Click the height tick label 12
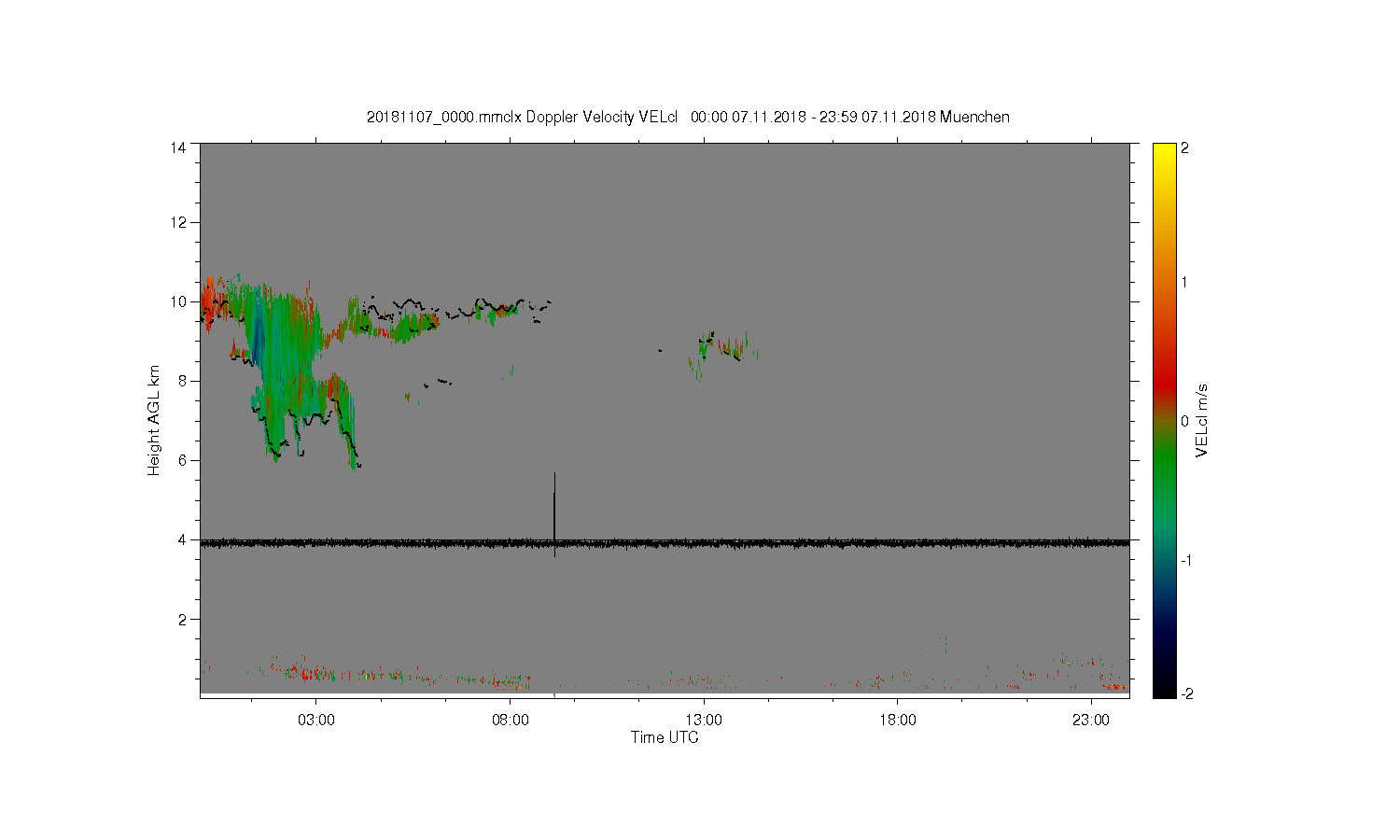Image resolution: width=1400 pixels, height=840 pixels. [x=177, y=222]
